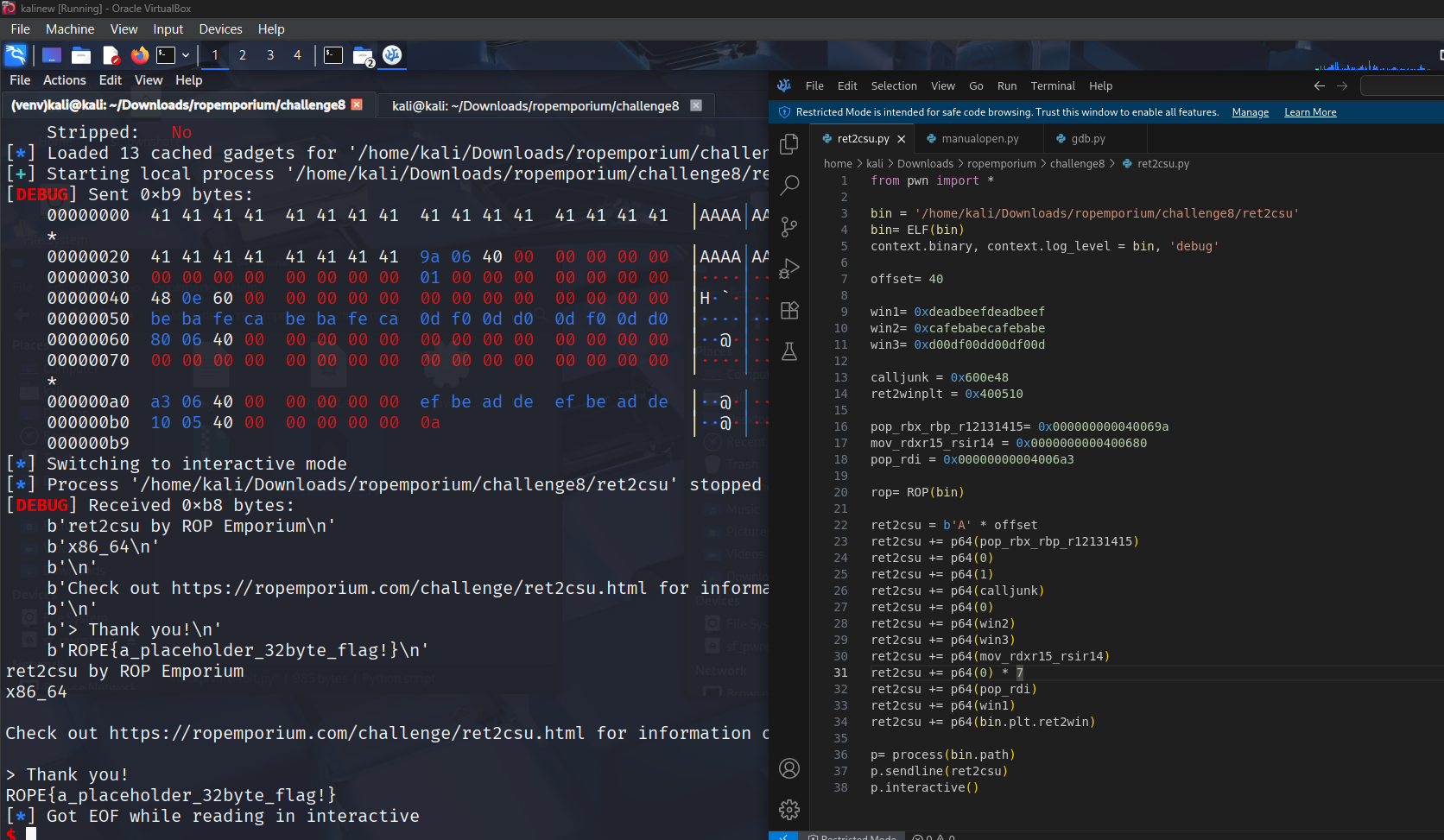The image size is (1444, 840).
Task: Click the editor command center search box
Action: click(1402, 85)
